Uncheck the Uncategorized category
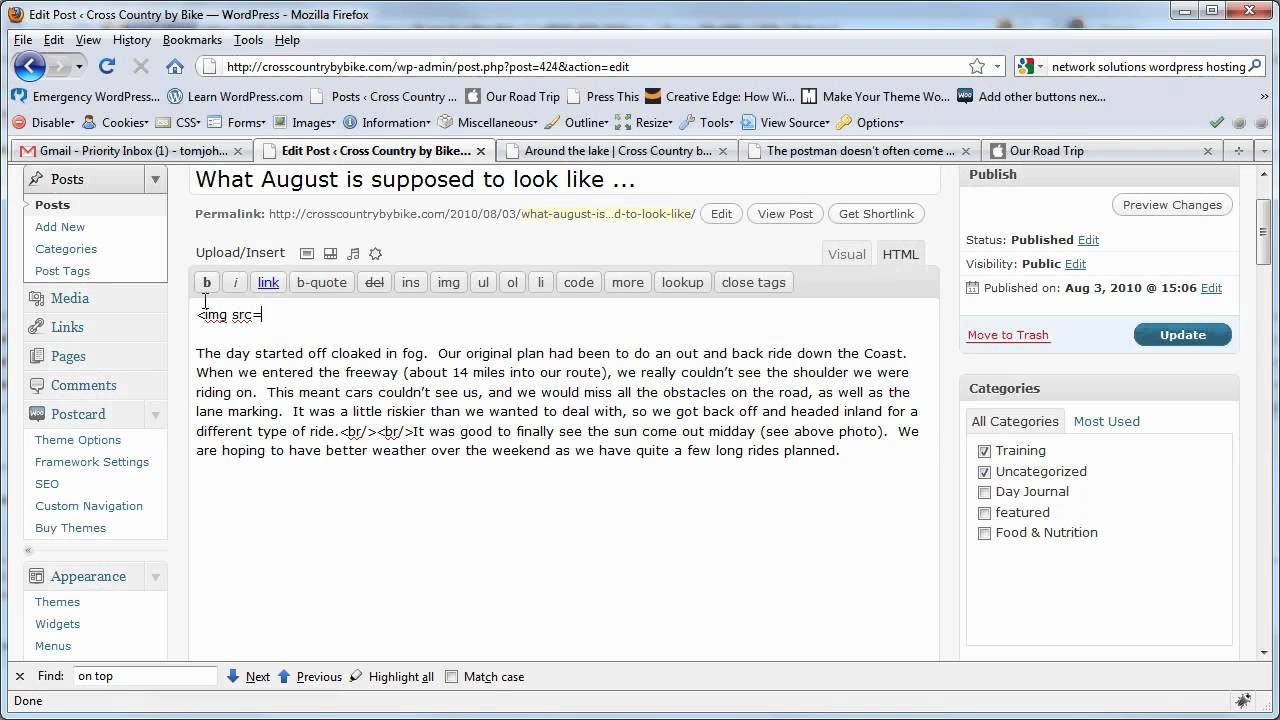 click(985, 472)
